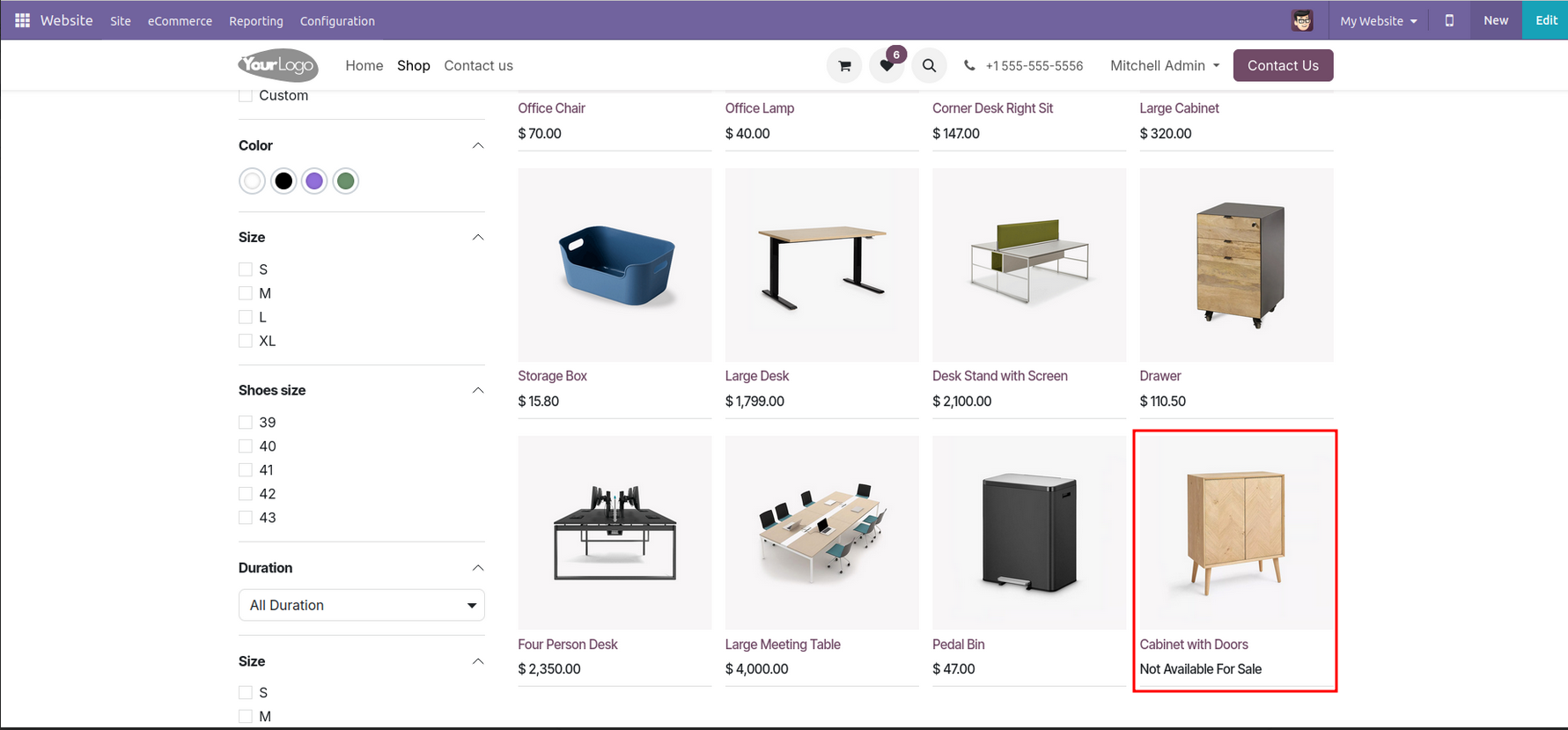Click the YourLogo site logo
1568x730 pixels.
click(x=278, y=65)
